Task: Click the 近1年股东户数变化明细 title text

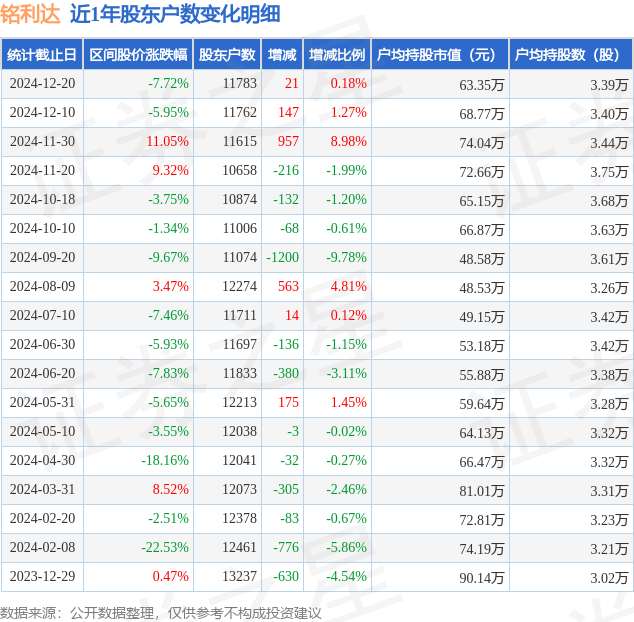Action: click(x=175, y=14)
